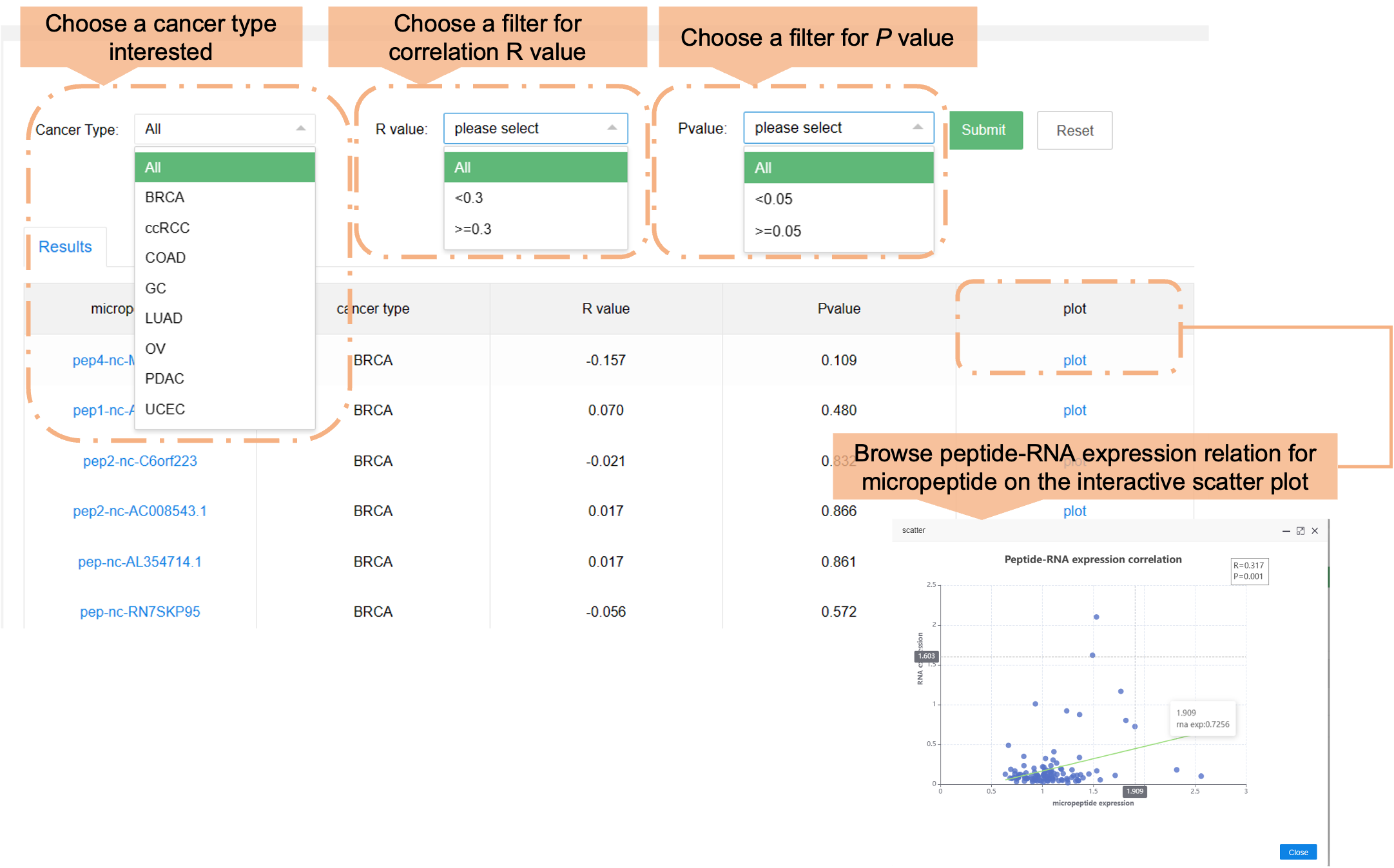Open the Cancer Type dropdown
Screen dimensions: 1394x868
pyautogui.click(x=224, y=129)
